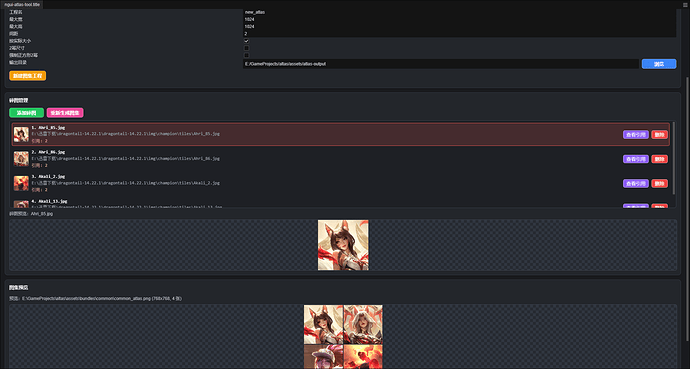The width and height of the screenshot is (690, 369).
Task: Open the panel menu icon in the tab bar
Action: tap(685, 4)
